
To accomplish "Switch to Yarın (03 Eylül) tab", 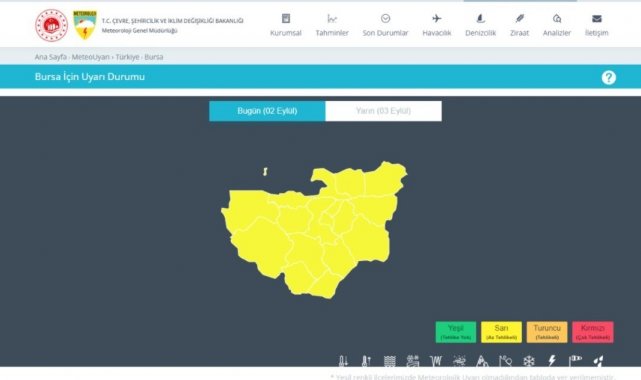I will point(383,111).
